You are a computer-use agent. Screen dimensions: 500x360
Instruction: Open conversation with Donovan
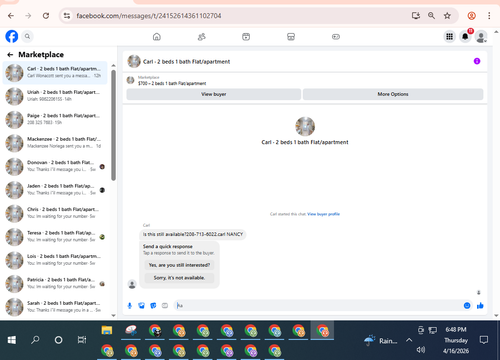pos(55,166)
